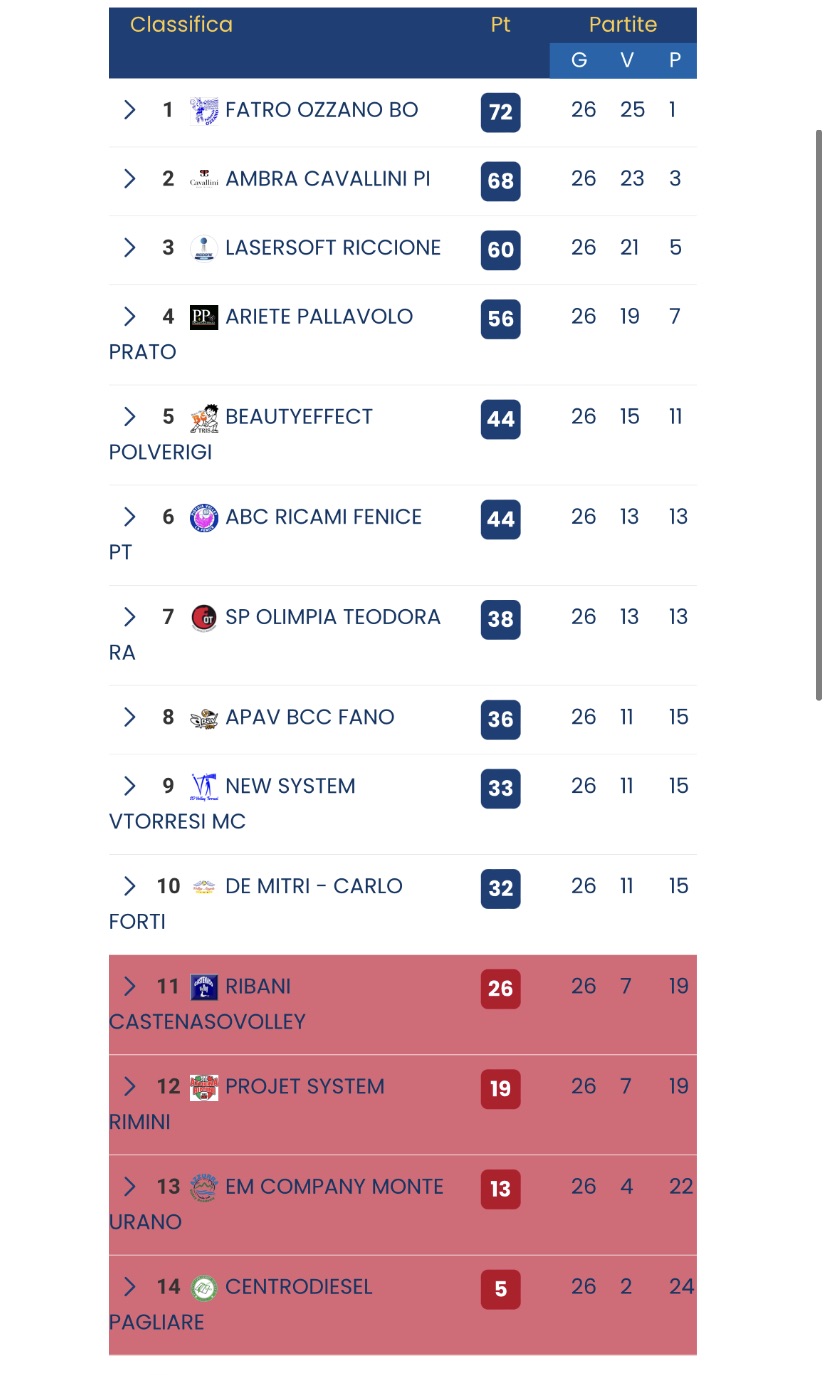
Task: Expand the APAV BCC Fano row
Action: (129, 717)
